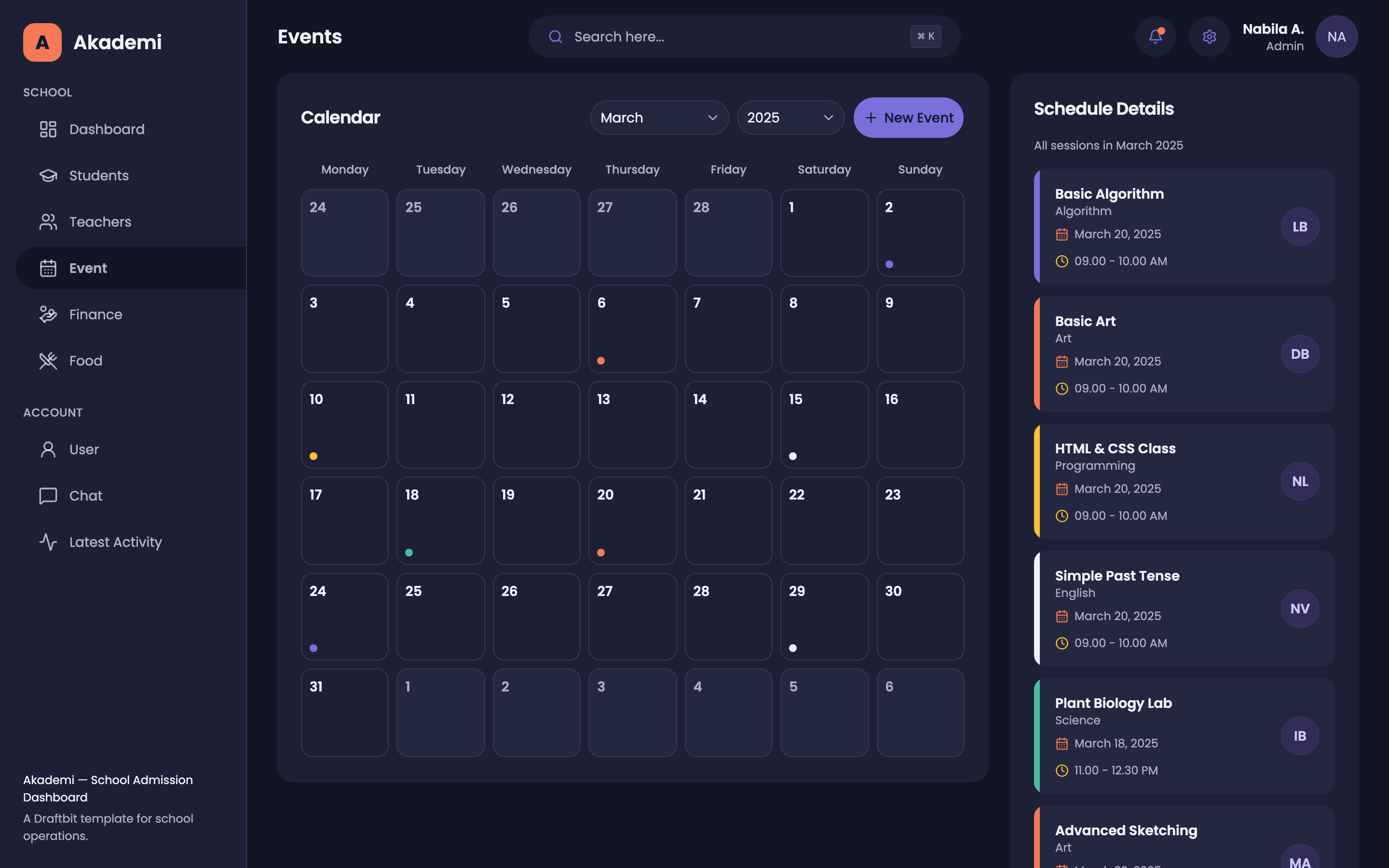Open the Finance page

click(x=131, y=314)
